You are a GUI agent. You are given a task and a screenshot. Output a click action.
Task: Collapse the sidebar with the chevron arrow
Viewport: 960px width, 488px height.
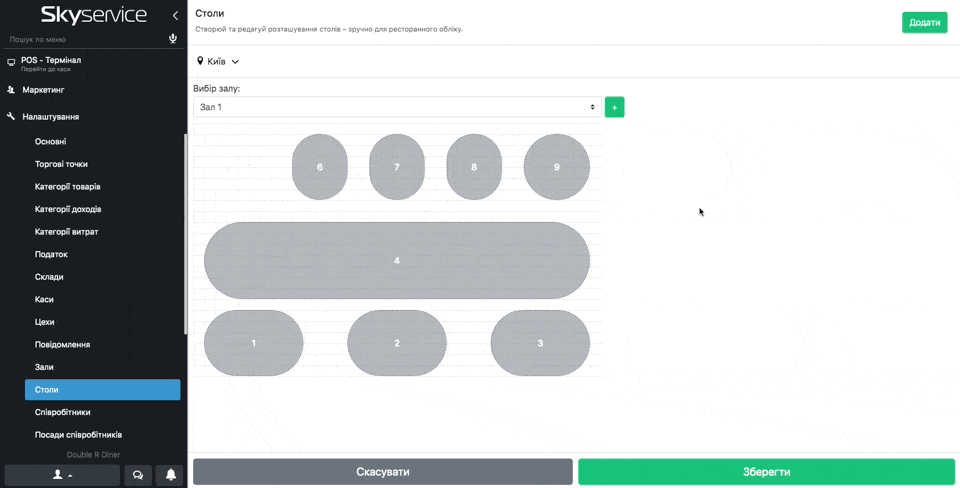tap(175, 15)
